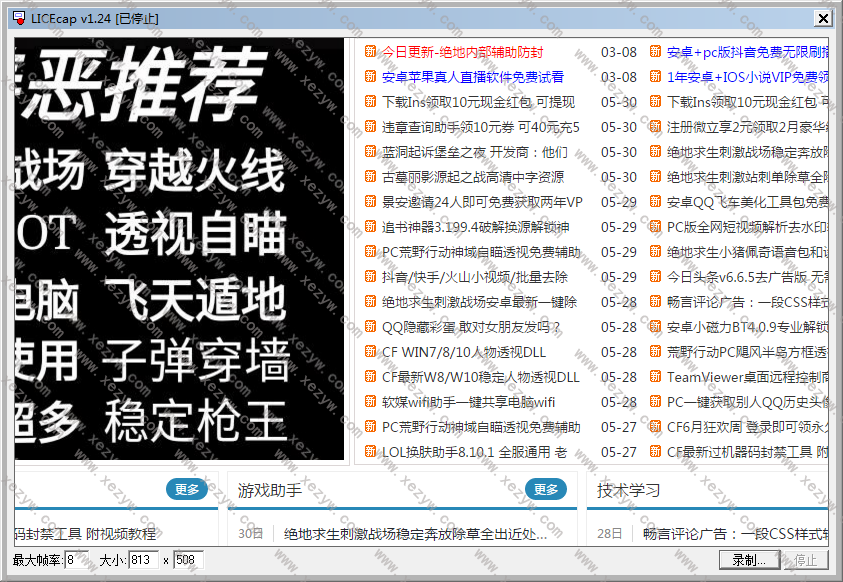Viewport: 843px width, 582px height.
Task: Click the 新 badge beside CF WIN7/8/10人物透视DLL
Action: [x=370, y=352]
